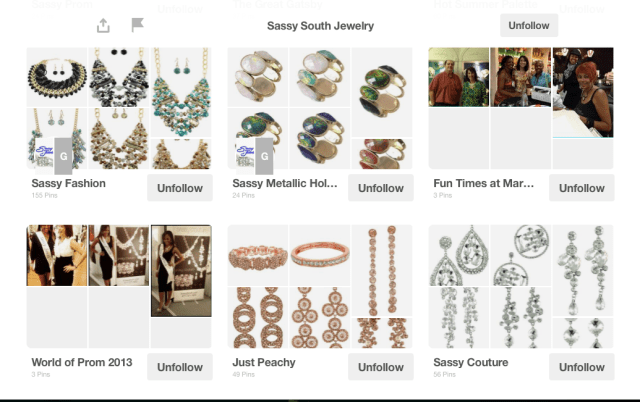Open the Sassy South Jewelry profile heading
640x402 pixels.
pyautogui.click(x=320, y=26)
